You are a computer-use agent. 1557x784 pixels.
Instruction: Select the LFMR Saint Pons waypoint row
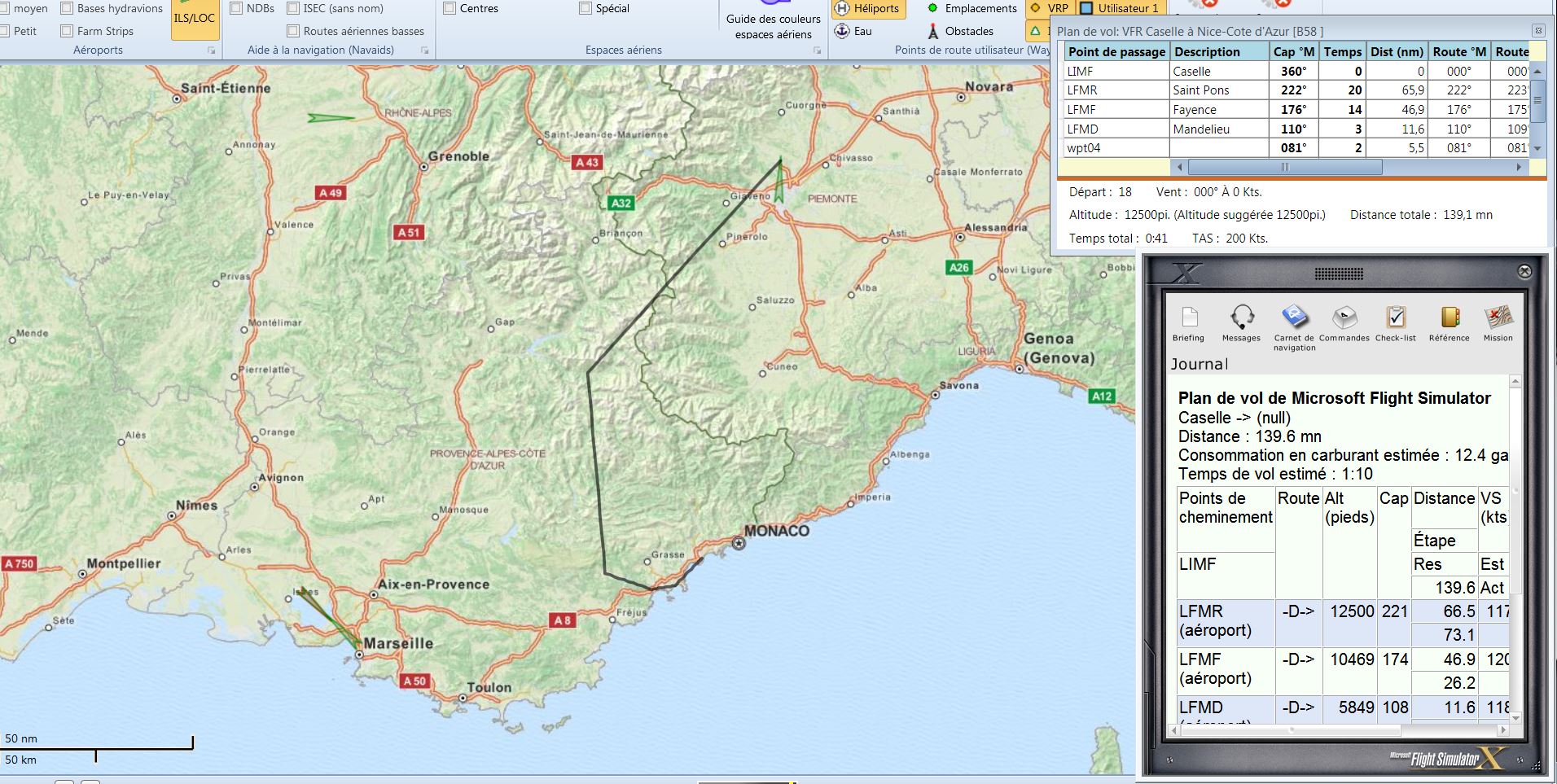pos(1297,90)
